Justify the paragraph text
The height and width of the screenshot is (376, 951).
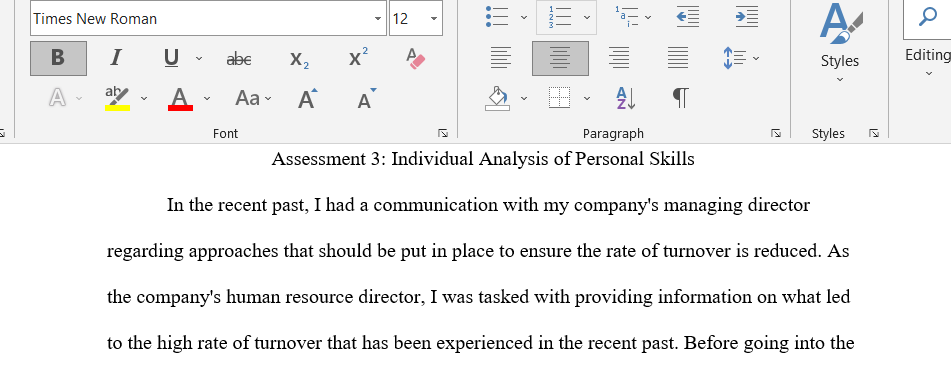tap(678, 58)
